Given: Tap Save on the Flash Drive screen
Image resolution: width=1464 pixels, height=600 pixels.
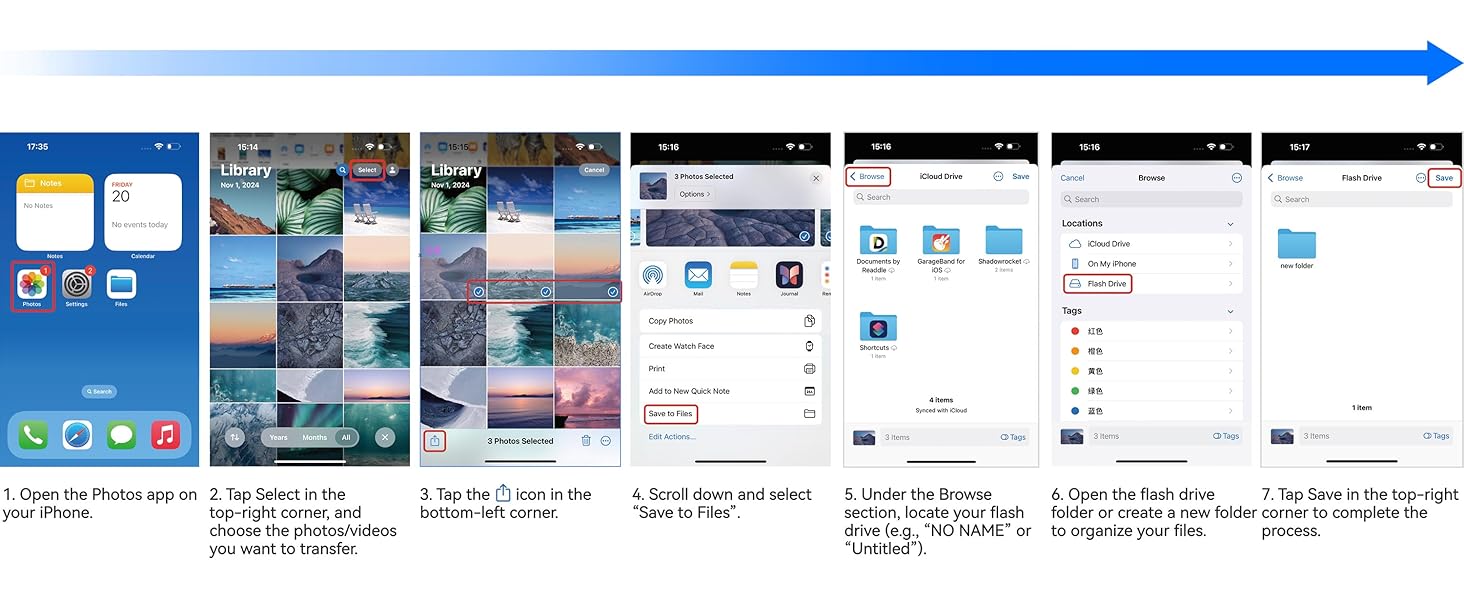Looking at the screenshot, I should click(x=1444, y=178).
